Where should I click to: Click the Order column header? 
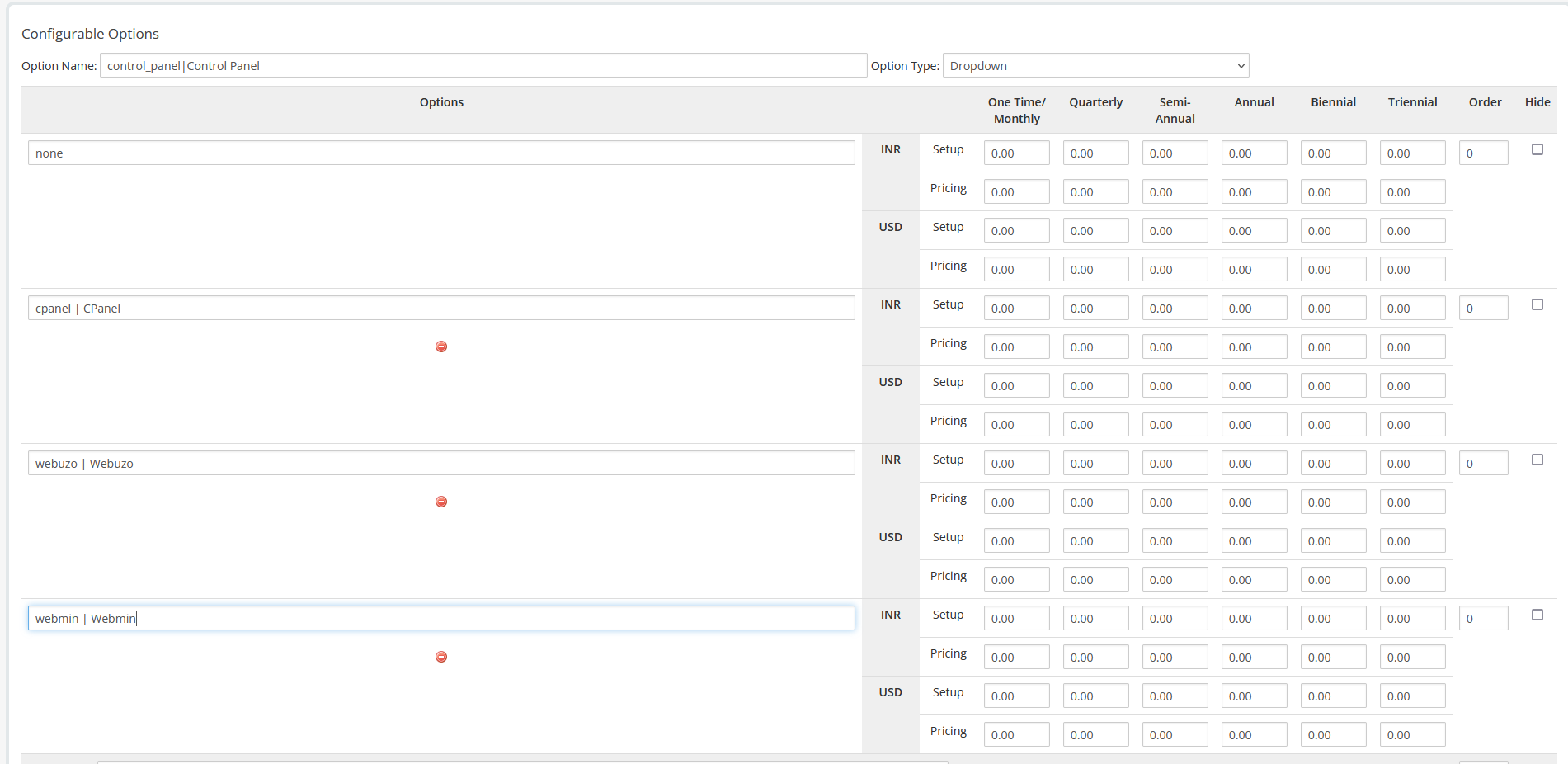(x=1486, y=102)
